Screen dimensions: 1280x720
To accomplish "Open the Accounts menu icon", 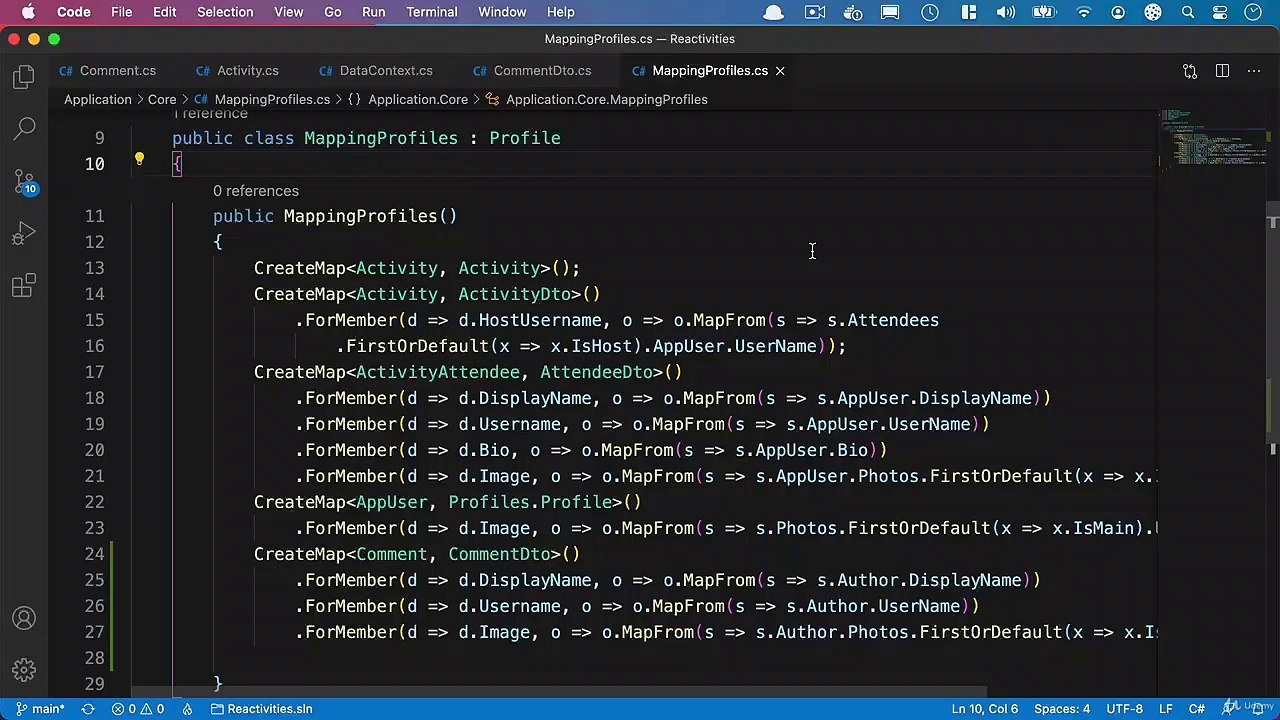I will pyautogui.click(x=24, y=619).
